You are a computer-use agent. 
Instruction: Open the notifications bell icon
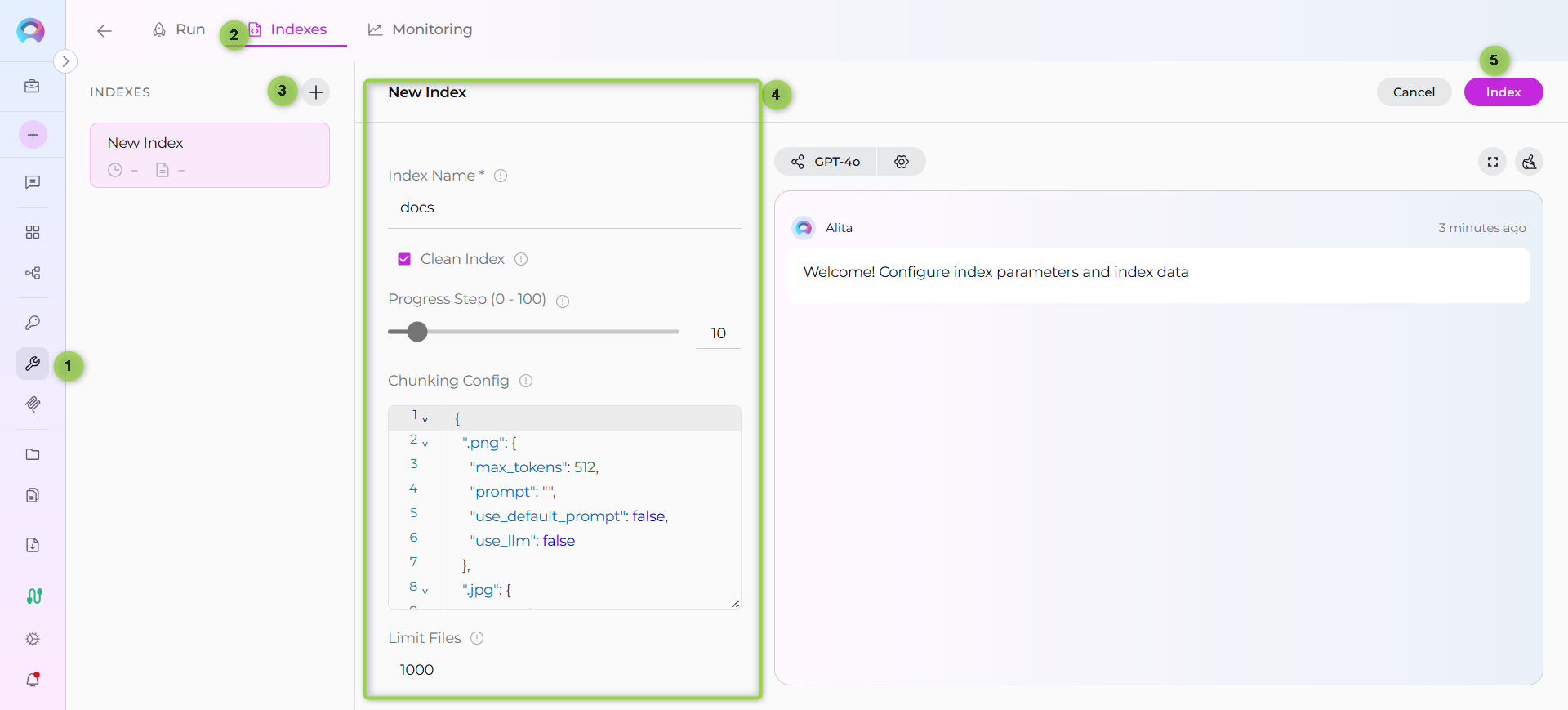33,679
